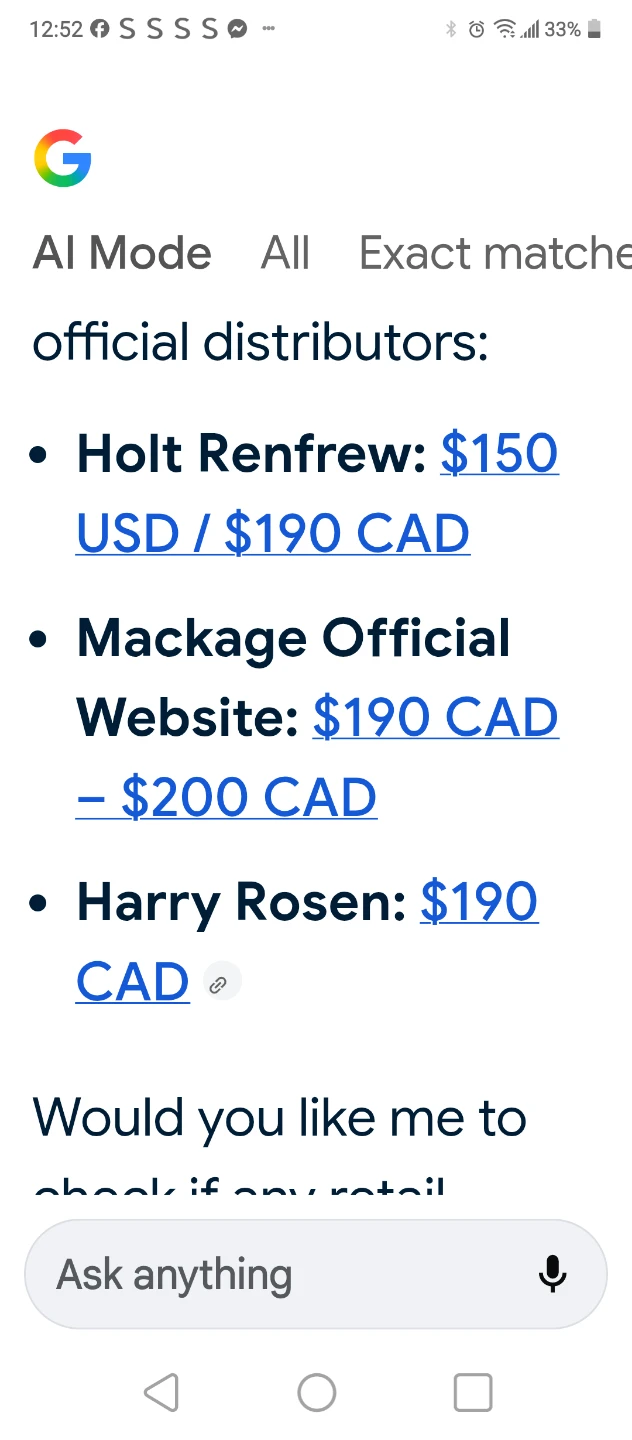This screenshot has height=1440, width=632.
Task: Tap the more notifications dots in status bar
Action: 267,29
